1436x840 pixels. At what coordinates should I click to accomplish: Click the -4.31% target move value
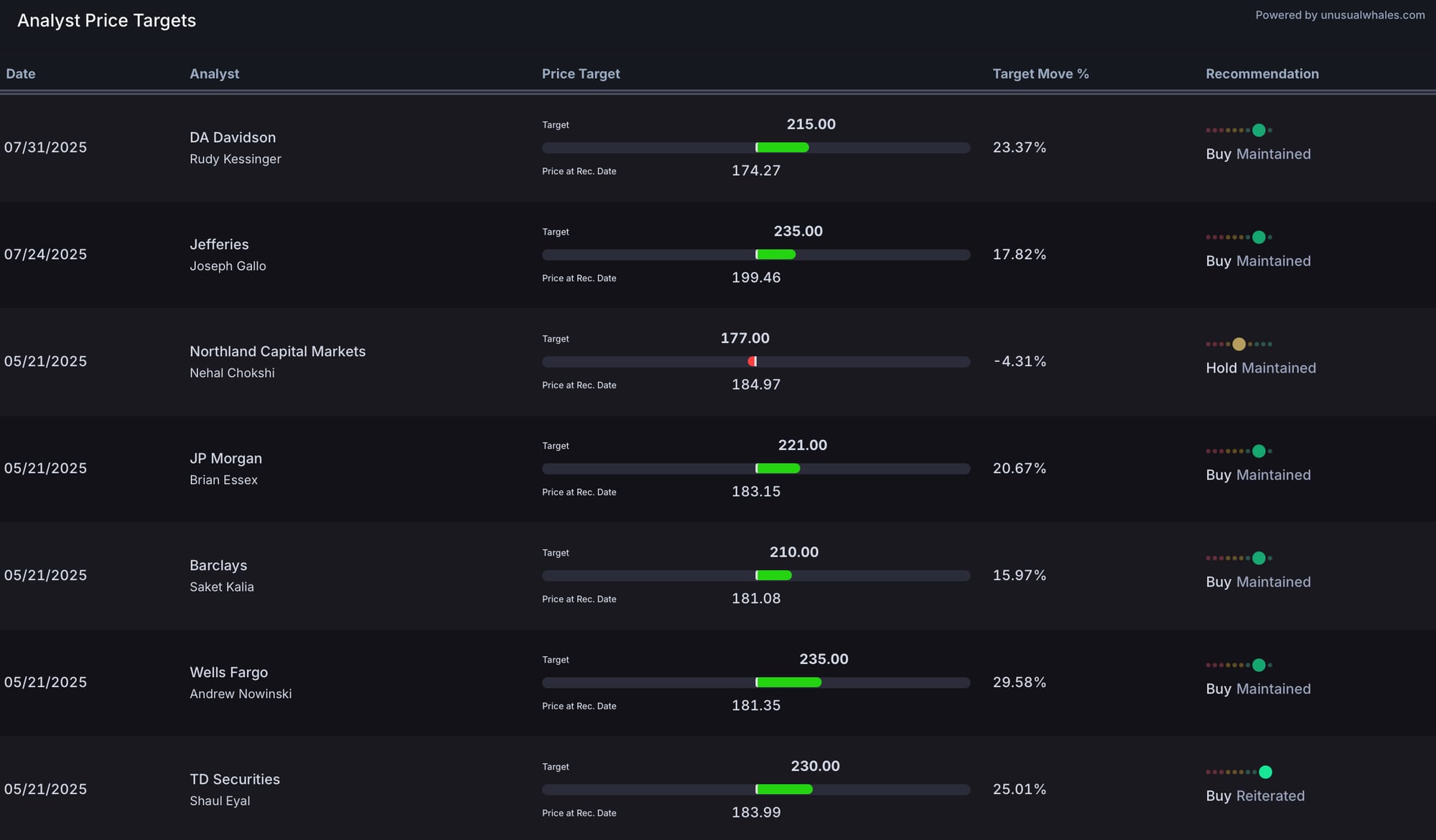[1020, 361]
